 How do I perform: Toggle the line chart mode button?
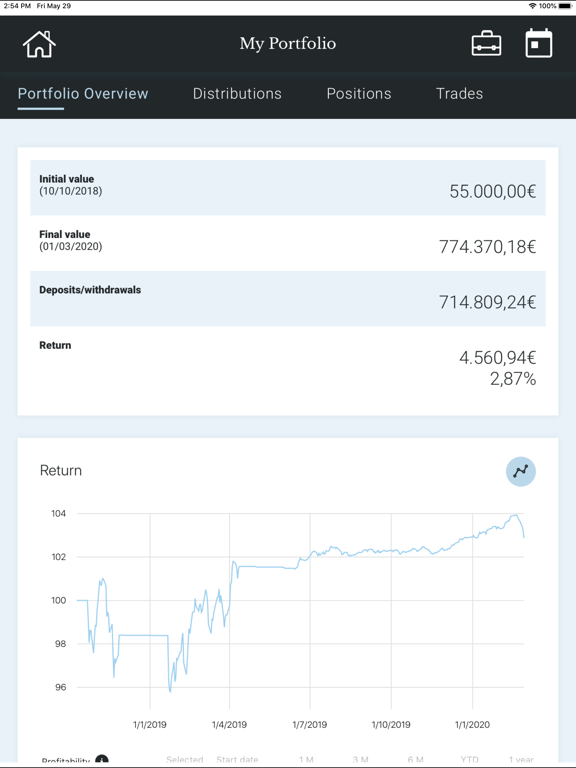click(521, 472)
